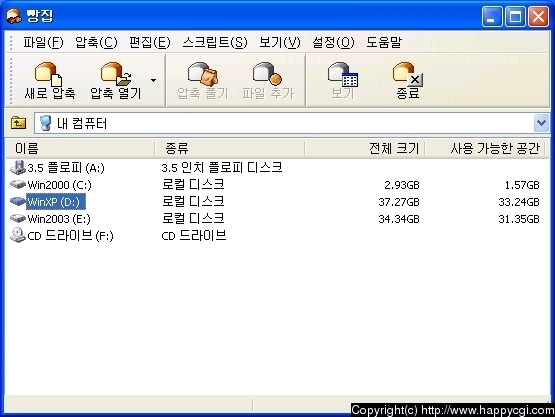Expand the 압축 열기 dropdown arrow
This screenshot has width=555, height=417.
tap(153, 80)
